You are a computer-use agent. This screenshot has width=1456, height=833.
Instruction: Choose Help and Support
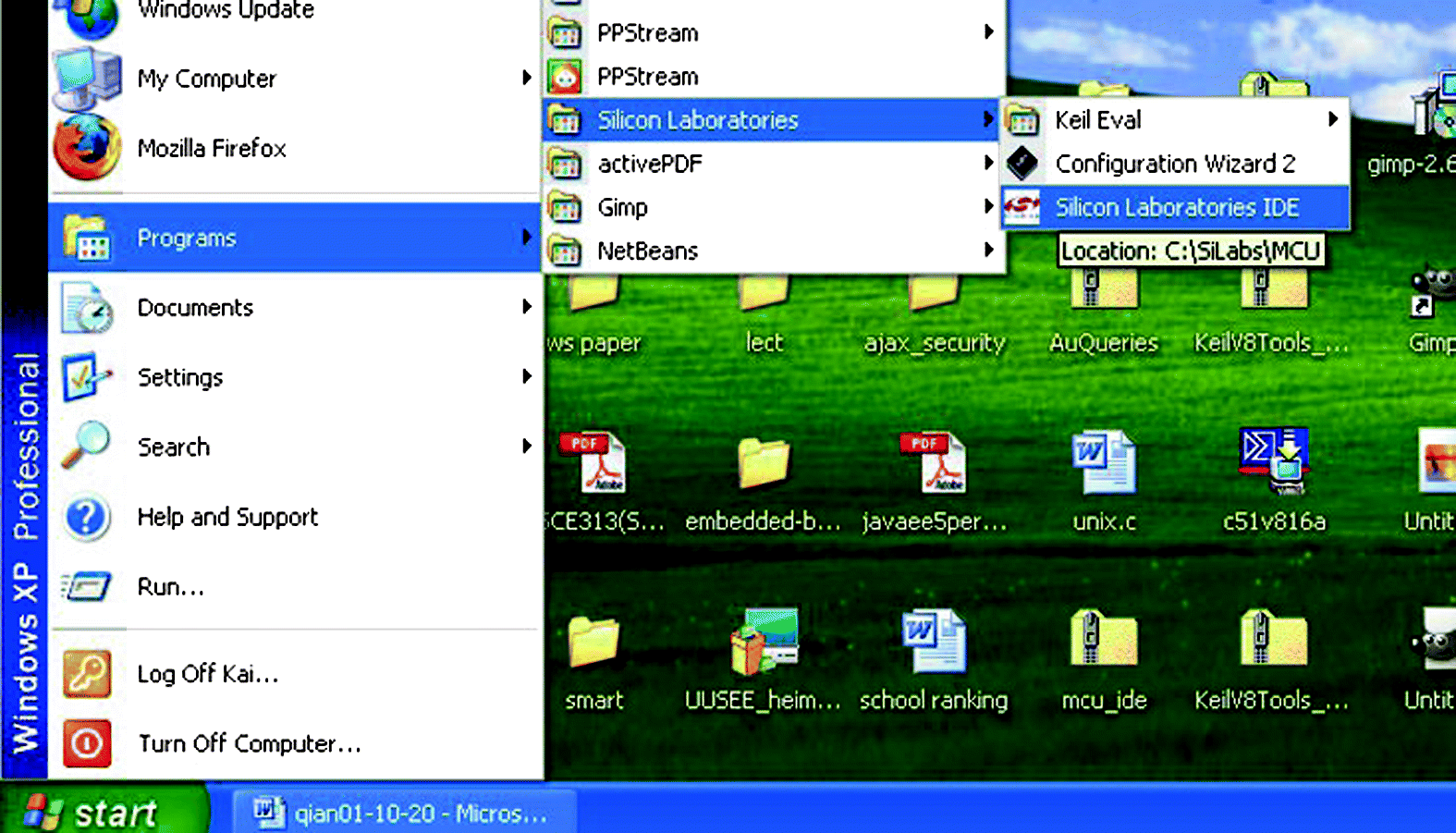pos(294,517)
